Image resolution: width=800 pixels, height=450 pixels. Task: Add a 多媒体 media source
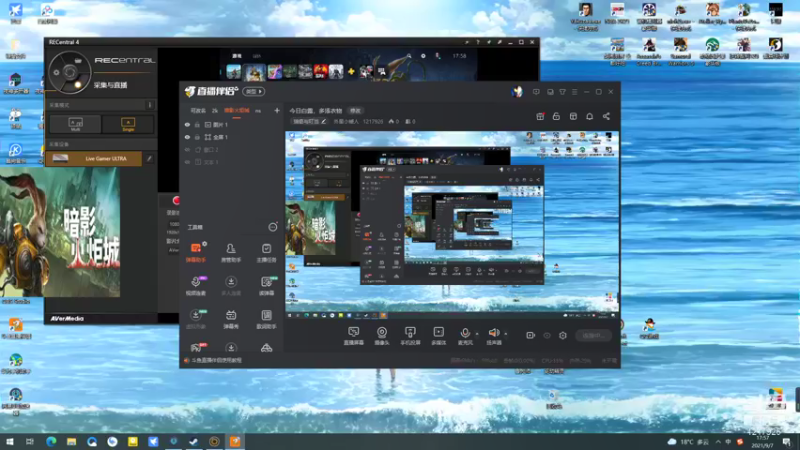coord(438,336)
